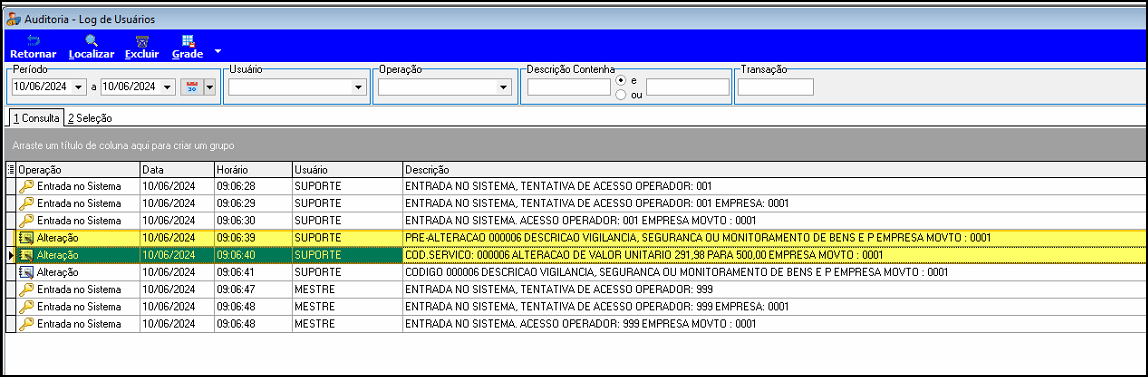Click the MESTRE cell at 09:06:47
Viewport: 1148px width, 377px height.
coord(347,289)
